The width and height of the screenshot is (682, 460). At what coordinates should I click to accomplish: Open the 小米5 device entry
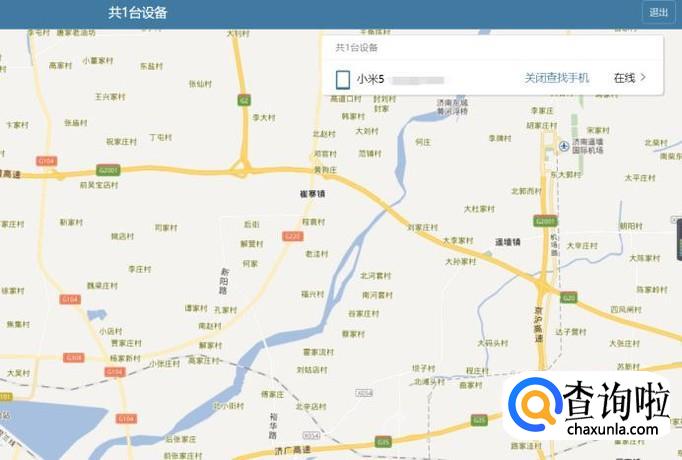click(x=493, y=79)
